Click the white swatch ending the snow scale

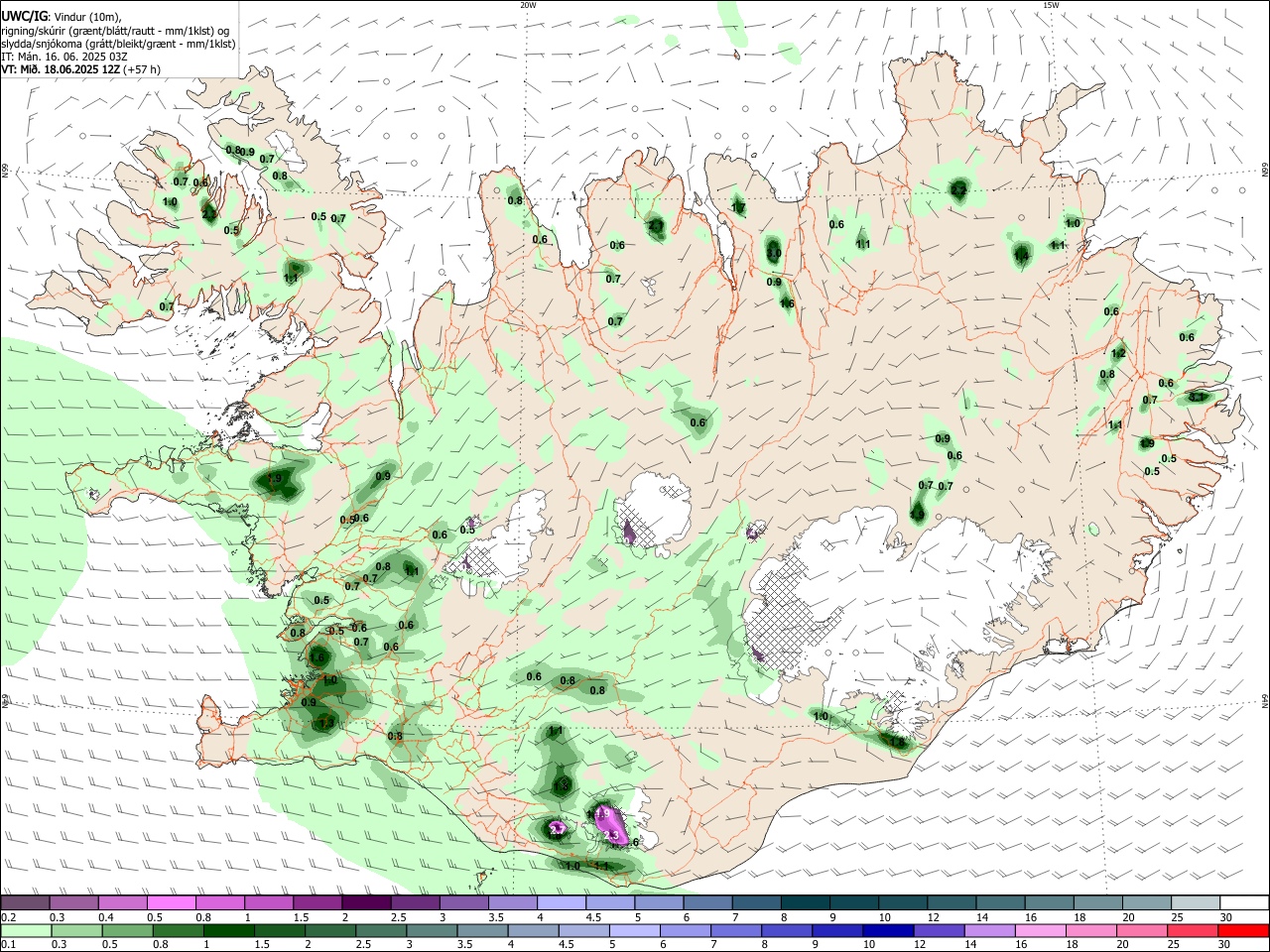click(1243, 902)
